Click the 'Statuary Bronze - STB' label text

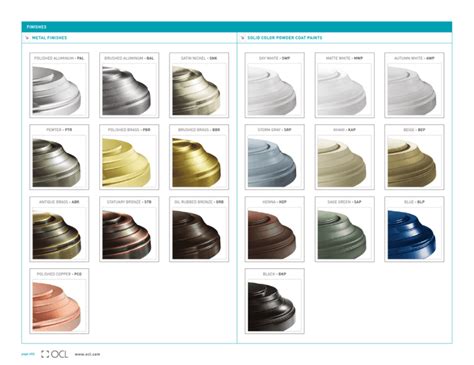(129, 202)
